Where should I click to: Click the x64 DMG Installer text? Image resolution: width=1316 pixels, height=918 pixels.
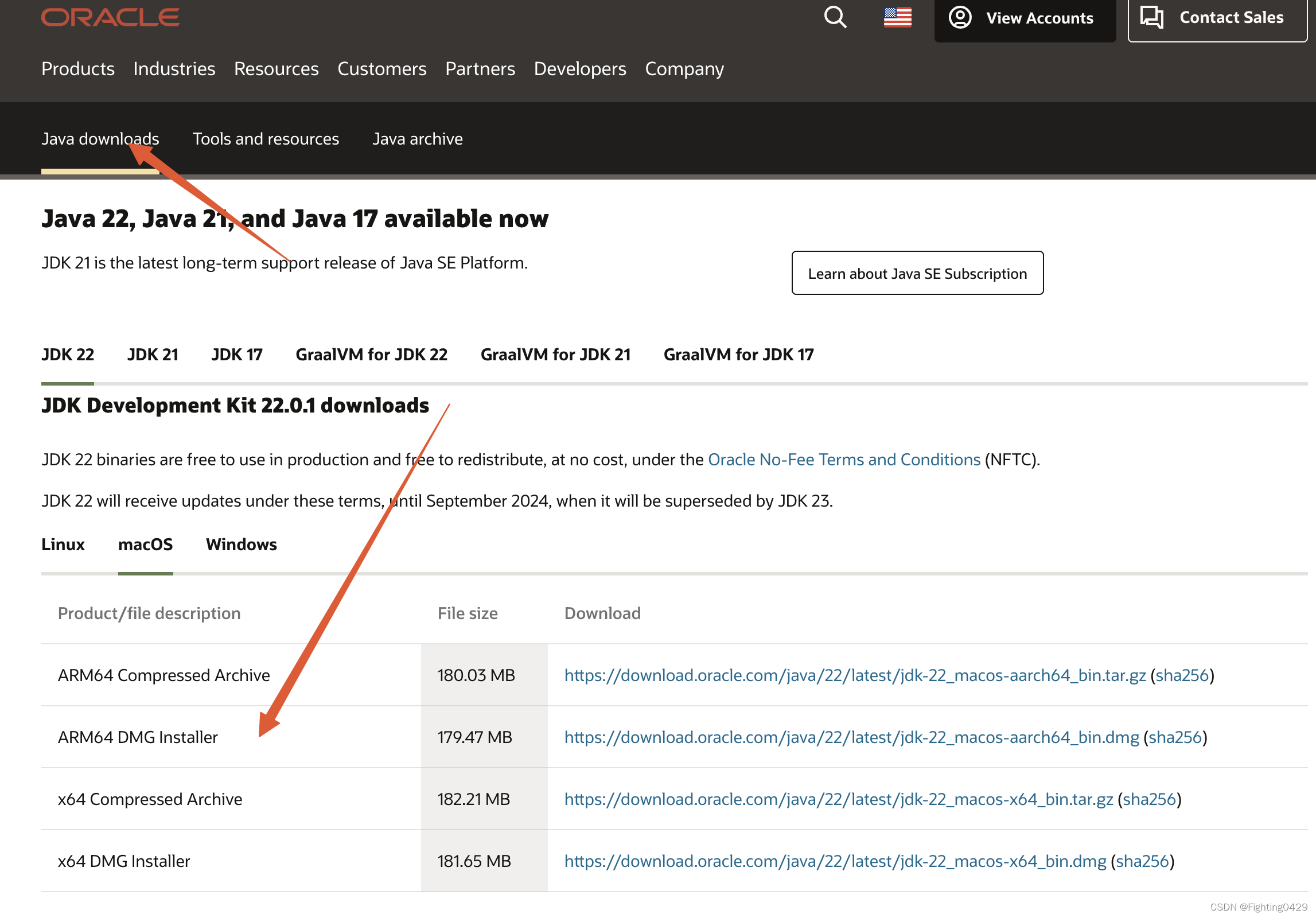pyautogui.click(x=124, y=861)
